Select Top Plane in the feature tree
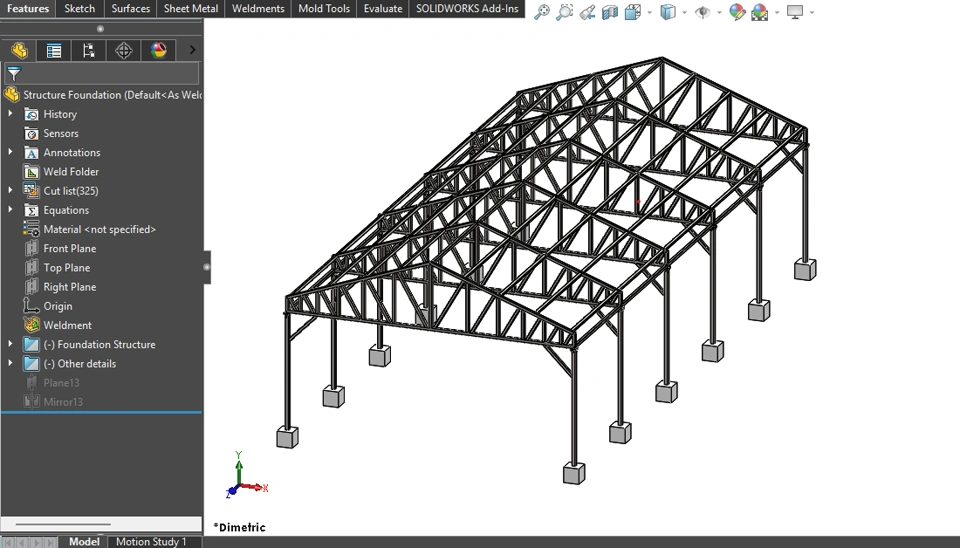This screenshot has height=548, width=960. click(67, 268)
